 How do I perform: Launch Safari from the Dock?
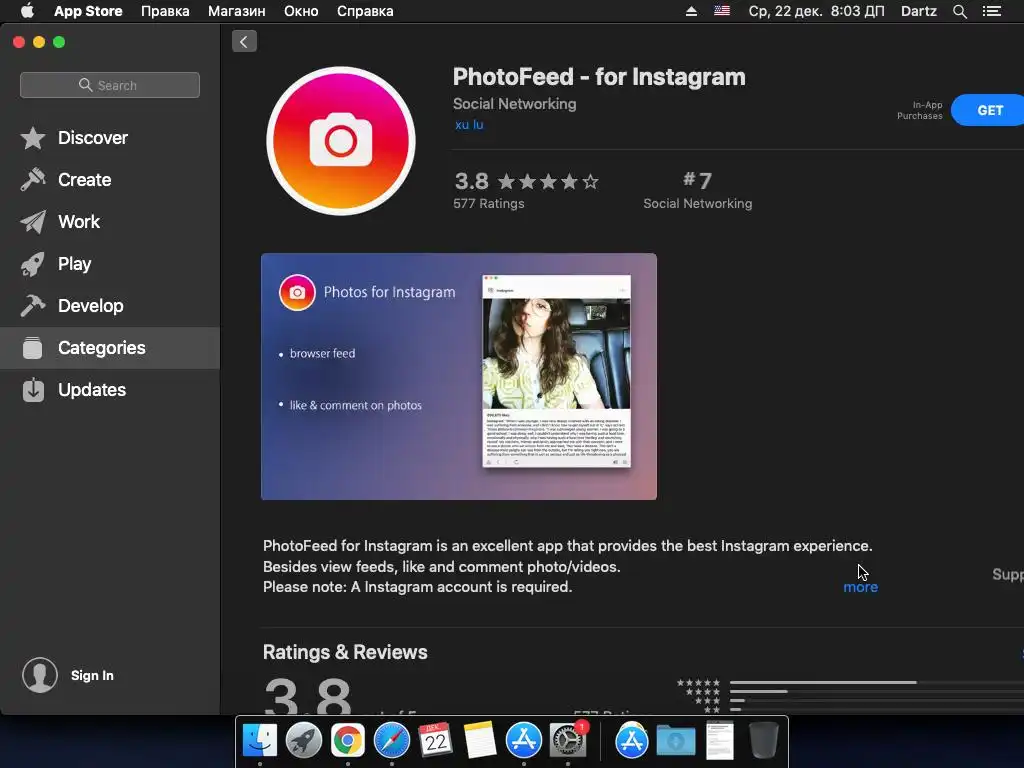point(392,741)
